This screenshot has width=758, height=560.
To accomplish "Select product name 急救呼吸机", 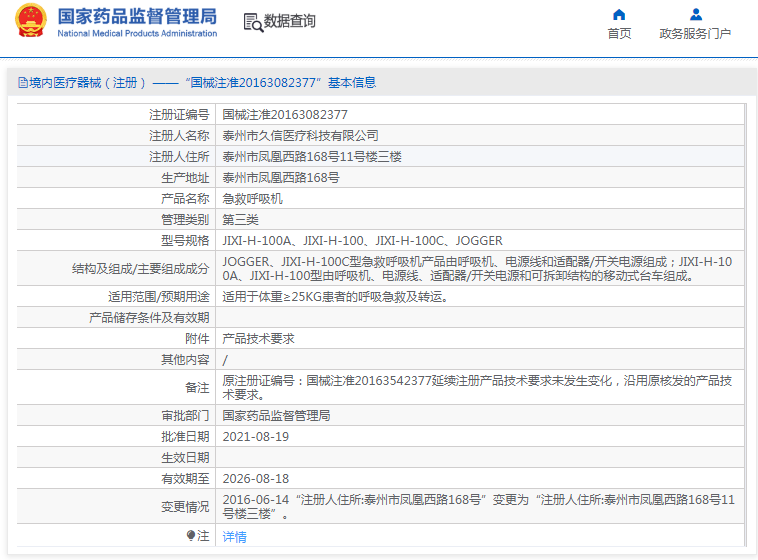I will pos(252,199).
